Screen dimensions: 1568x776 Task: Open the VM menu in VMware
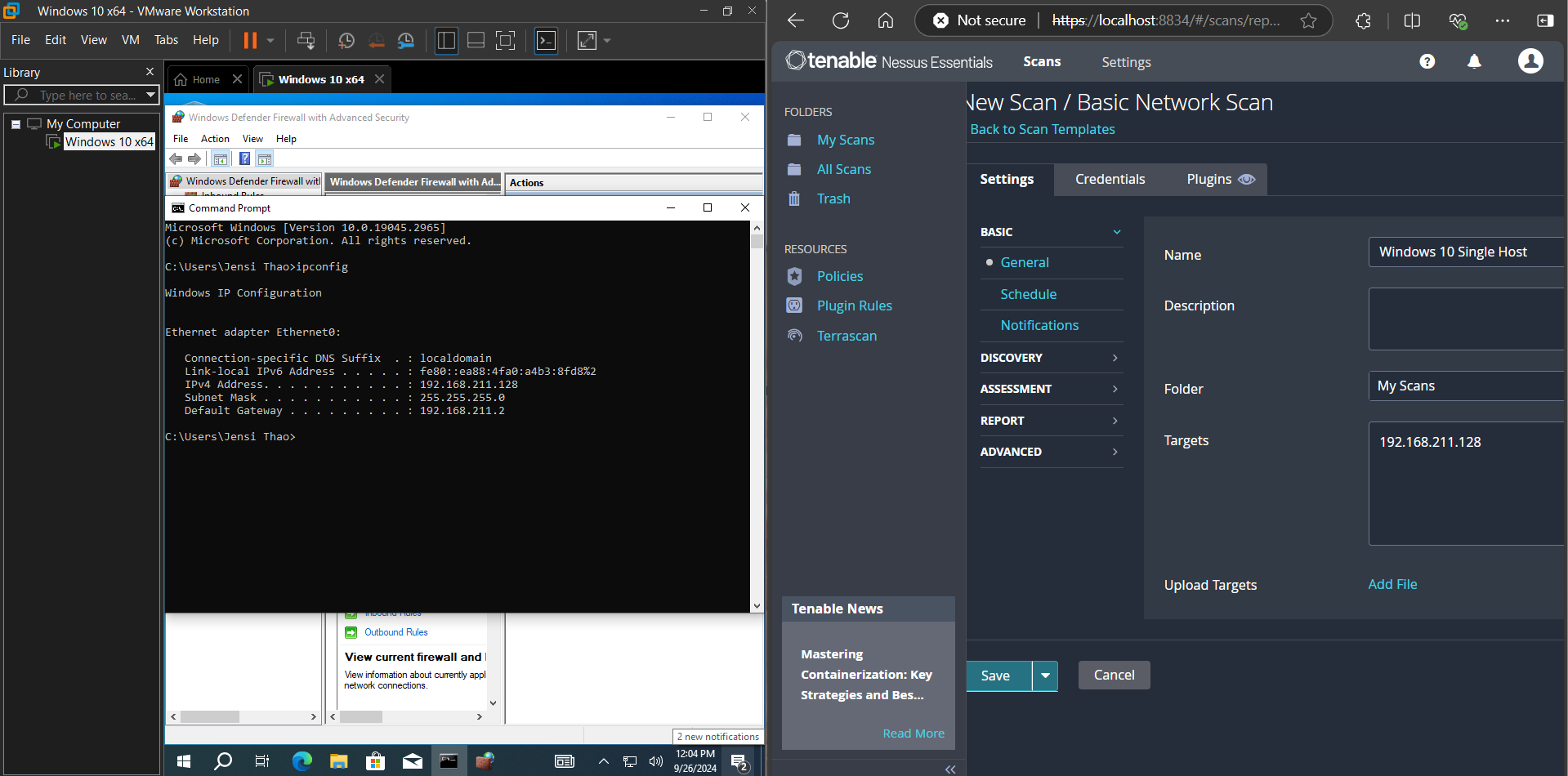pyautogui.click(x=130, y=39)
